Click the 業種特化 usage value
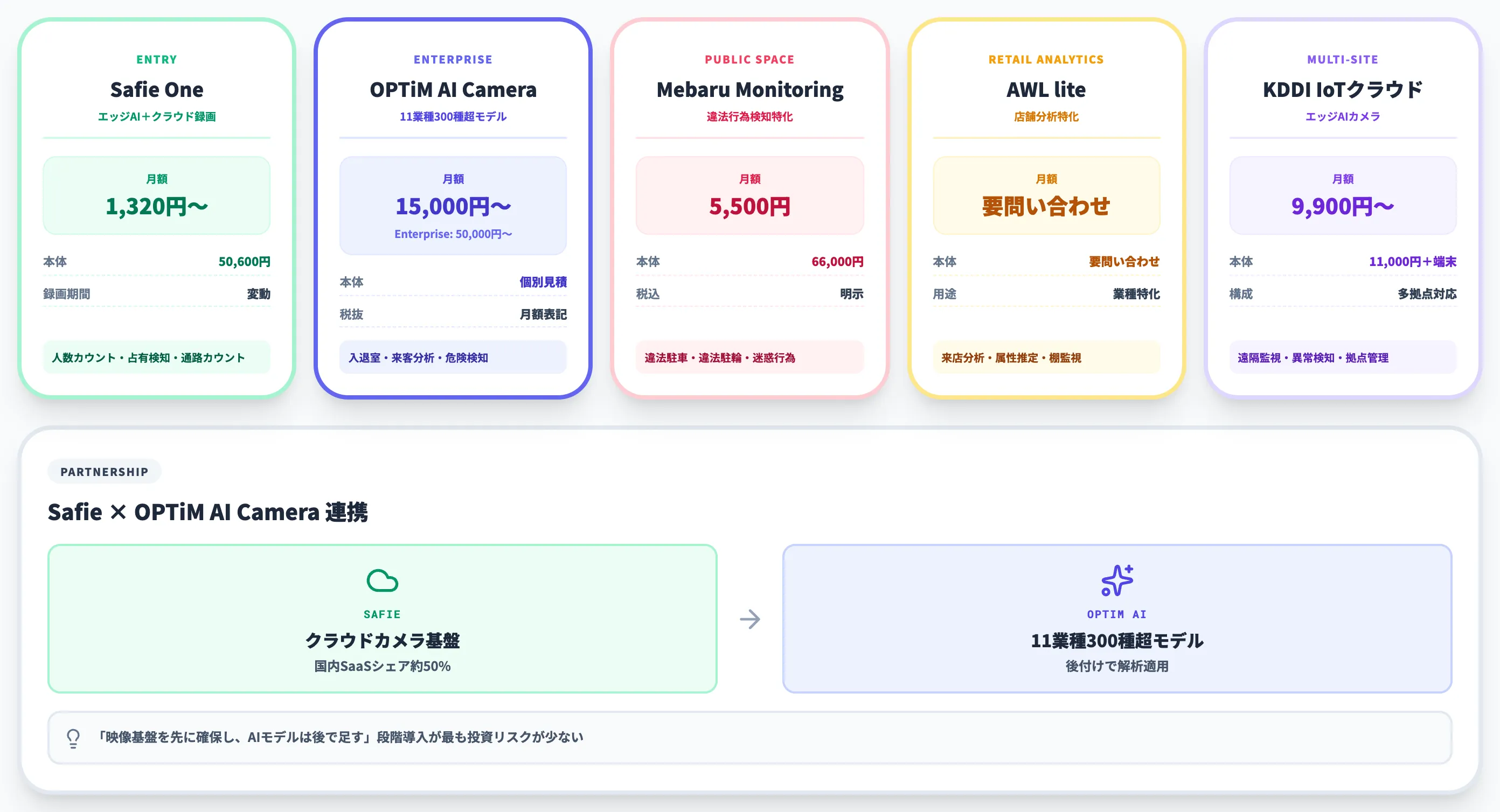This screenshot has width=1500, height=812. coord(1137,294)
